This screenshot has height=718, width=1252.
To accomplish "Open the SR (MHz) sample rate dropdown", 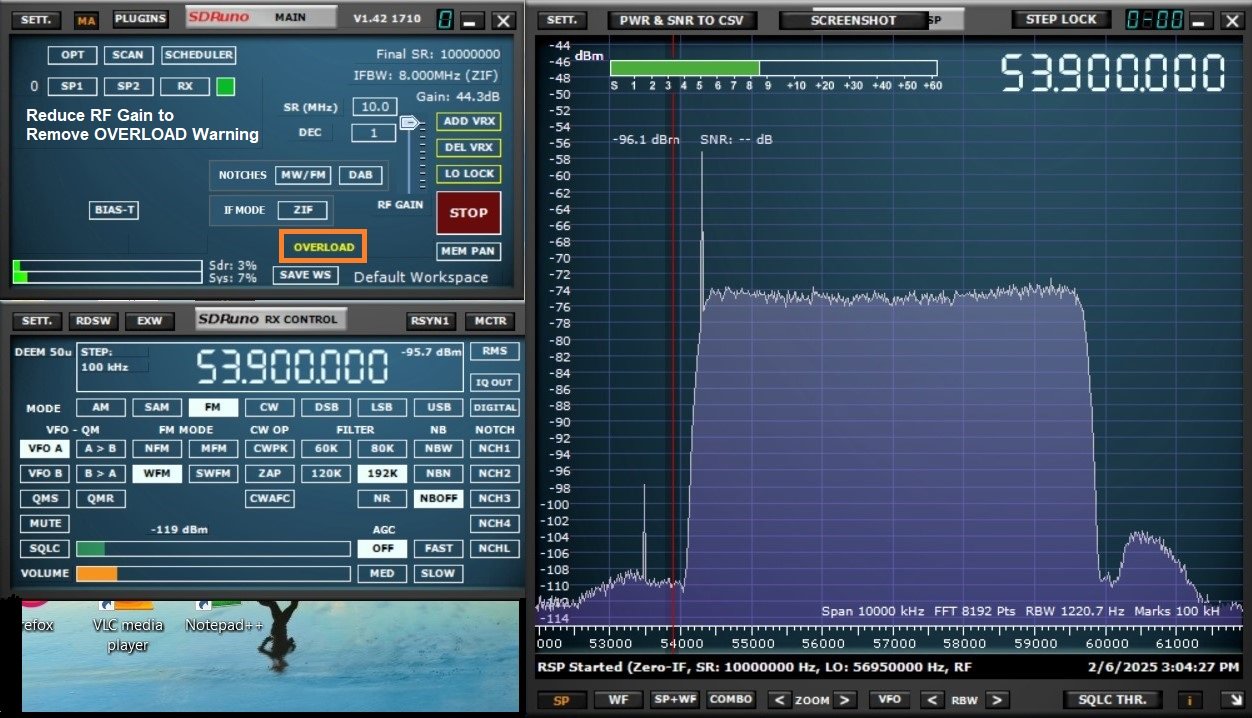I will (x=375, y=107).
